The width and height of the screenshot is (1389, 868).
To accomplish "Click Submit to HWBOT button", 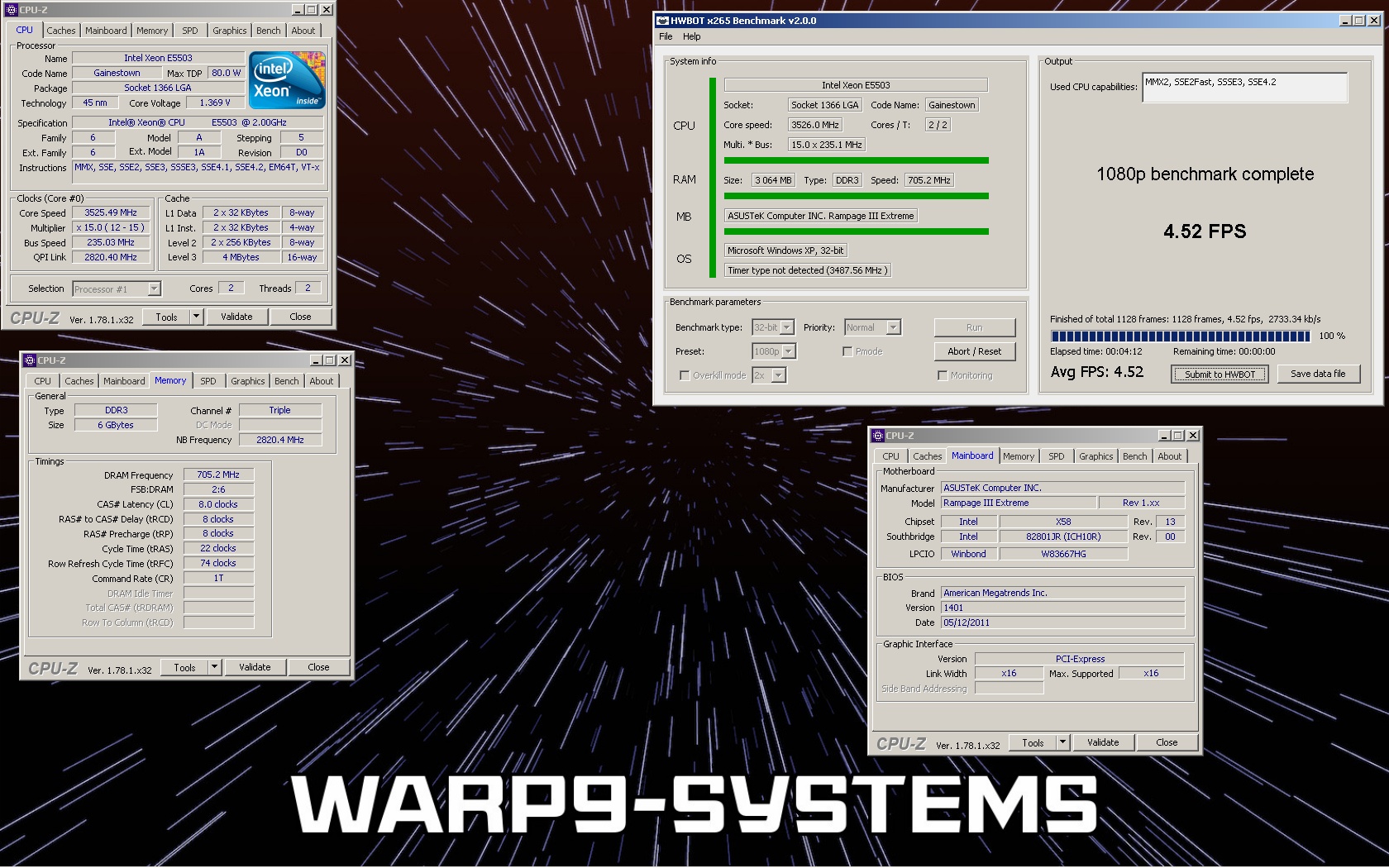I will pos(1220,374).
